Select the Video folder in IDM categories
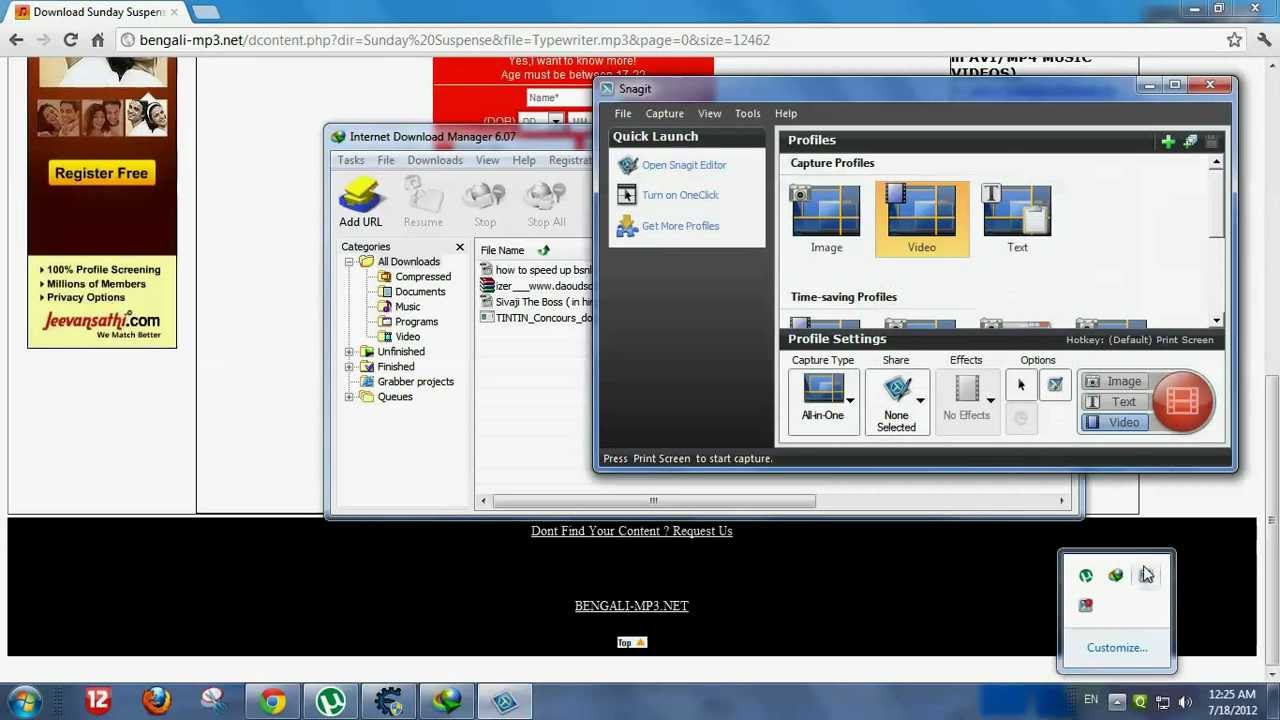 coord(399,337)
